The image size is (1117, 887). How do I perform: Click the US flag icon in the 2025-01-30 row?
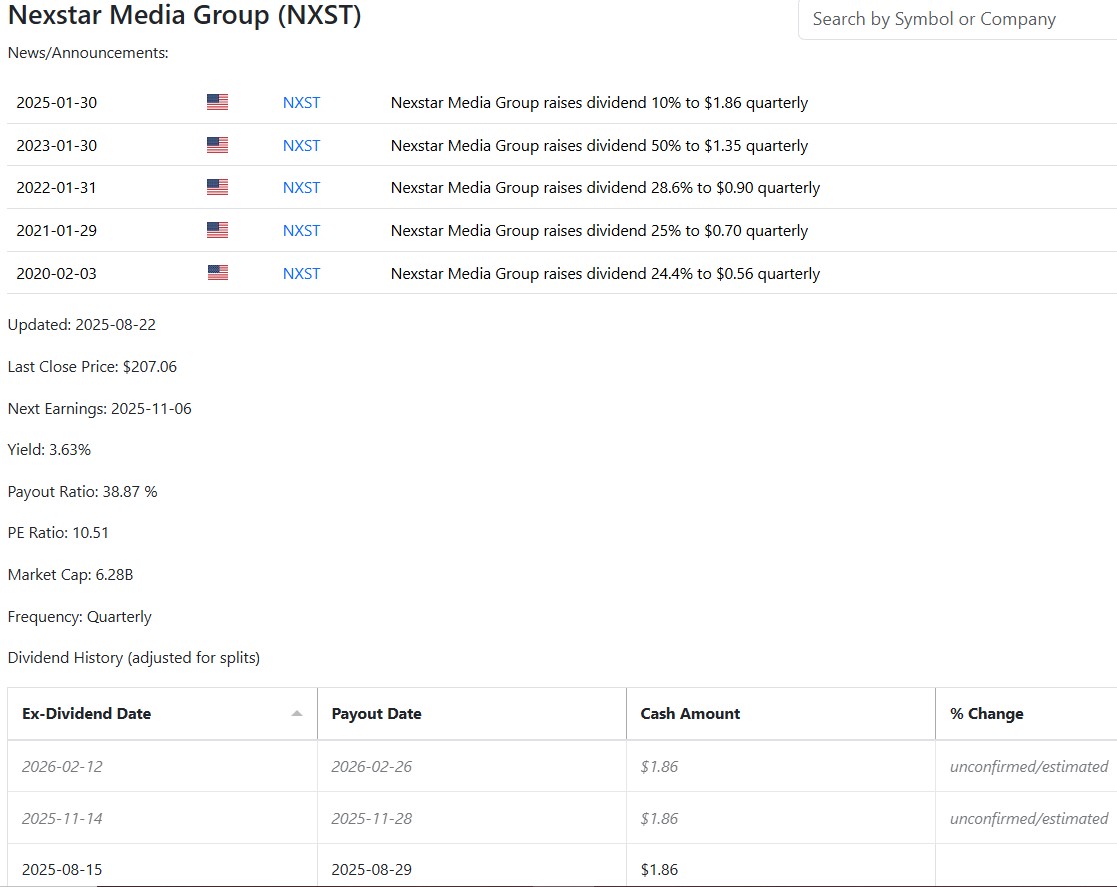coord(217,102)
